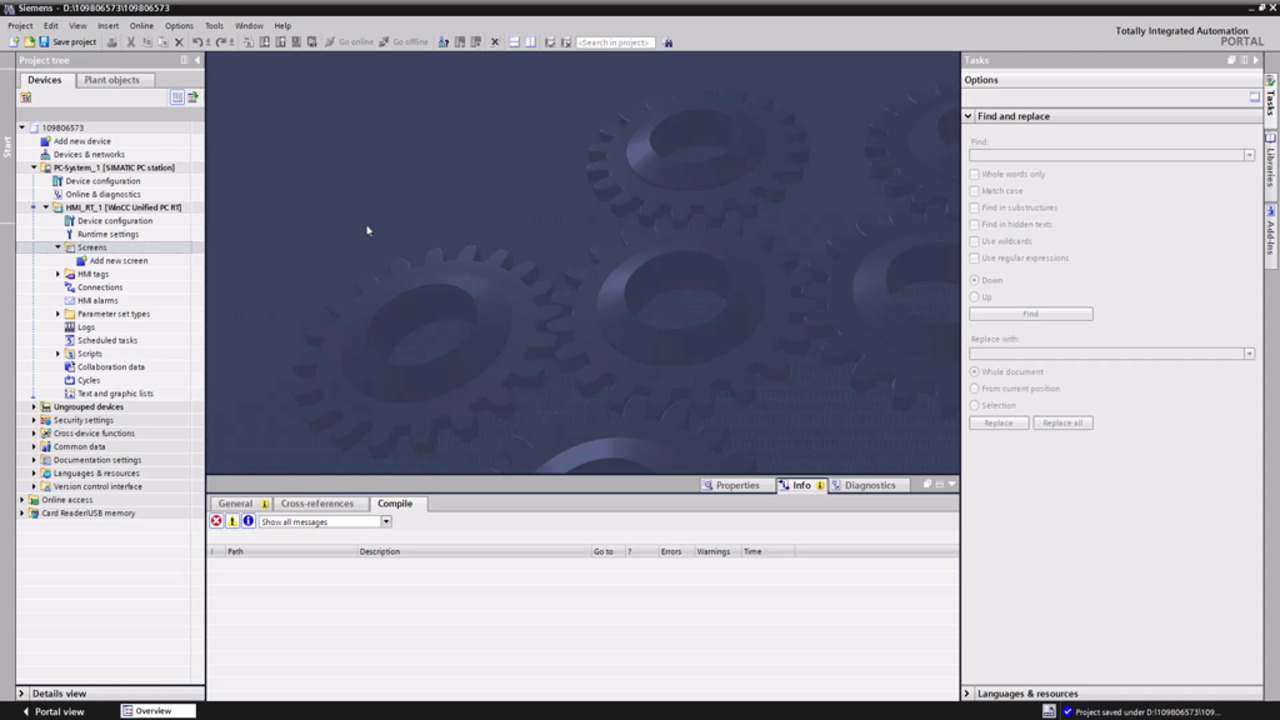Viewport: 1280px width, 720px height.
Task: Toggle the error filter icon in Compile
Action: click(216, 521)
